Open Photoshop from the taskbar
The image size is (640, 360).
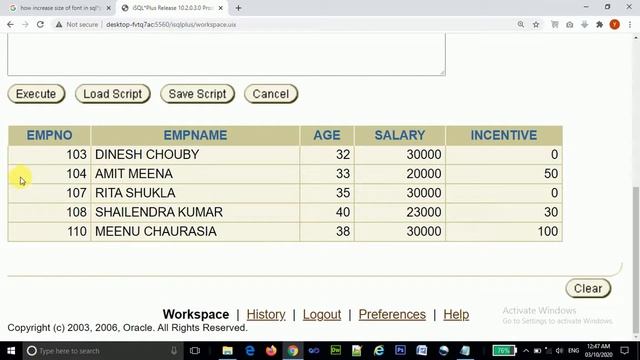(400, 351)
